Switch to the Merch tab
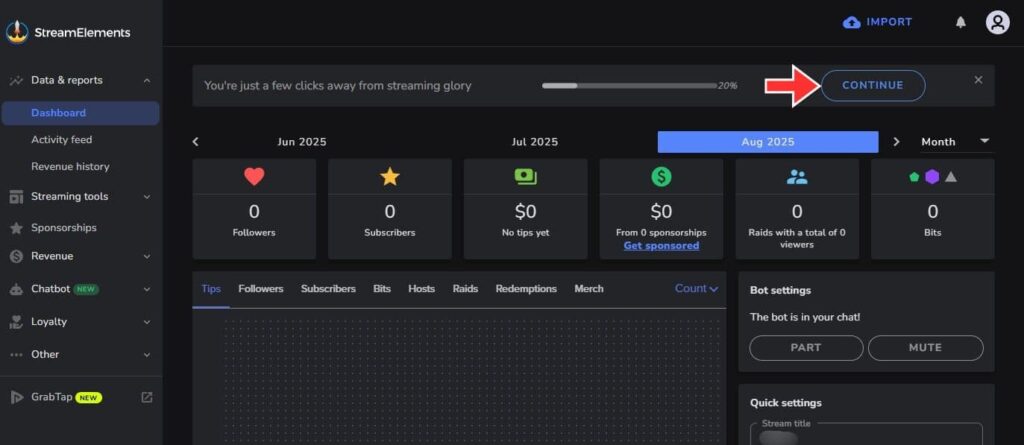 pos(588,289)
